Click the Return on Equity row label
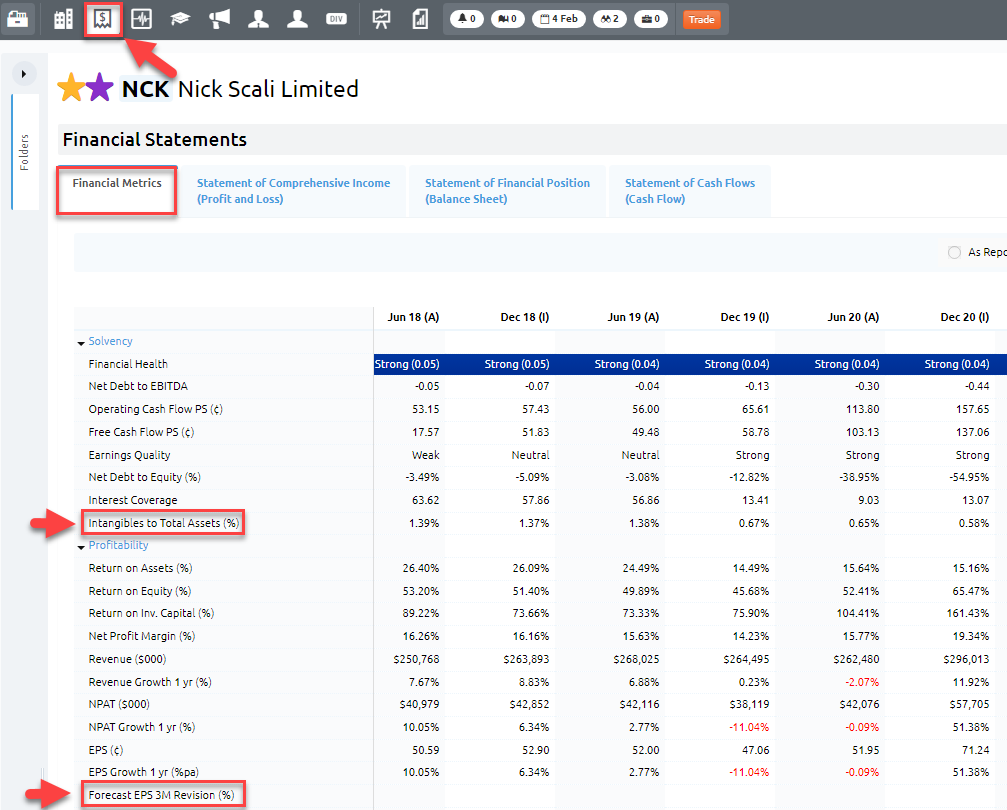This screenshot has width=1007, height=810. click(139, 592)
